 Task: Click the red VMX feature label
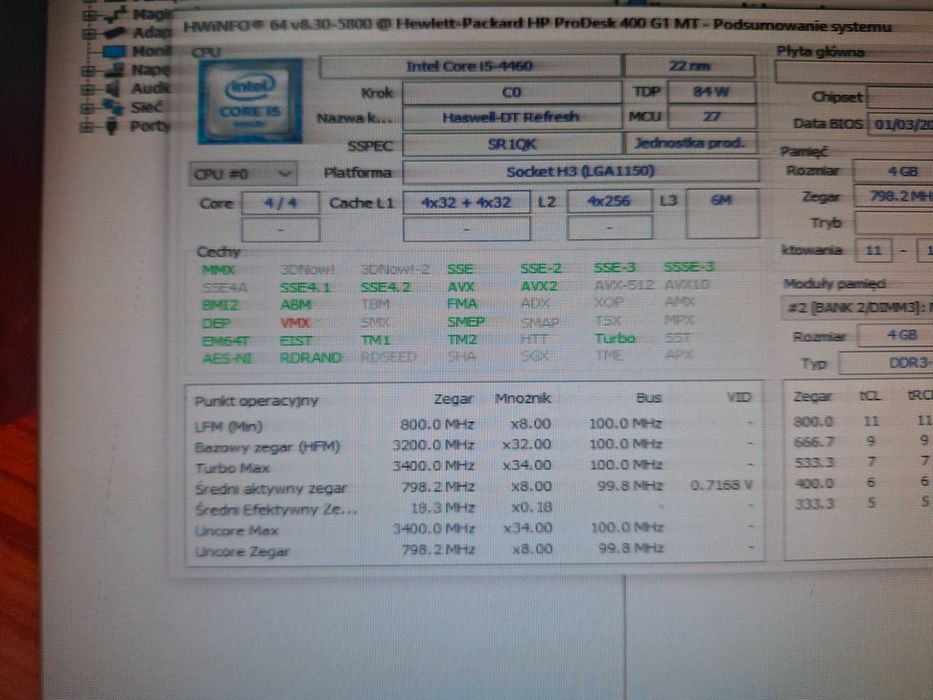(x=295, y=323)
